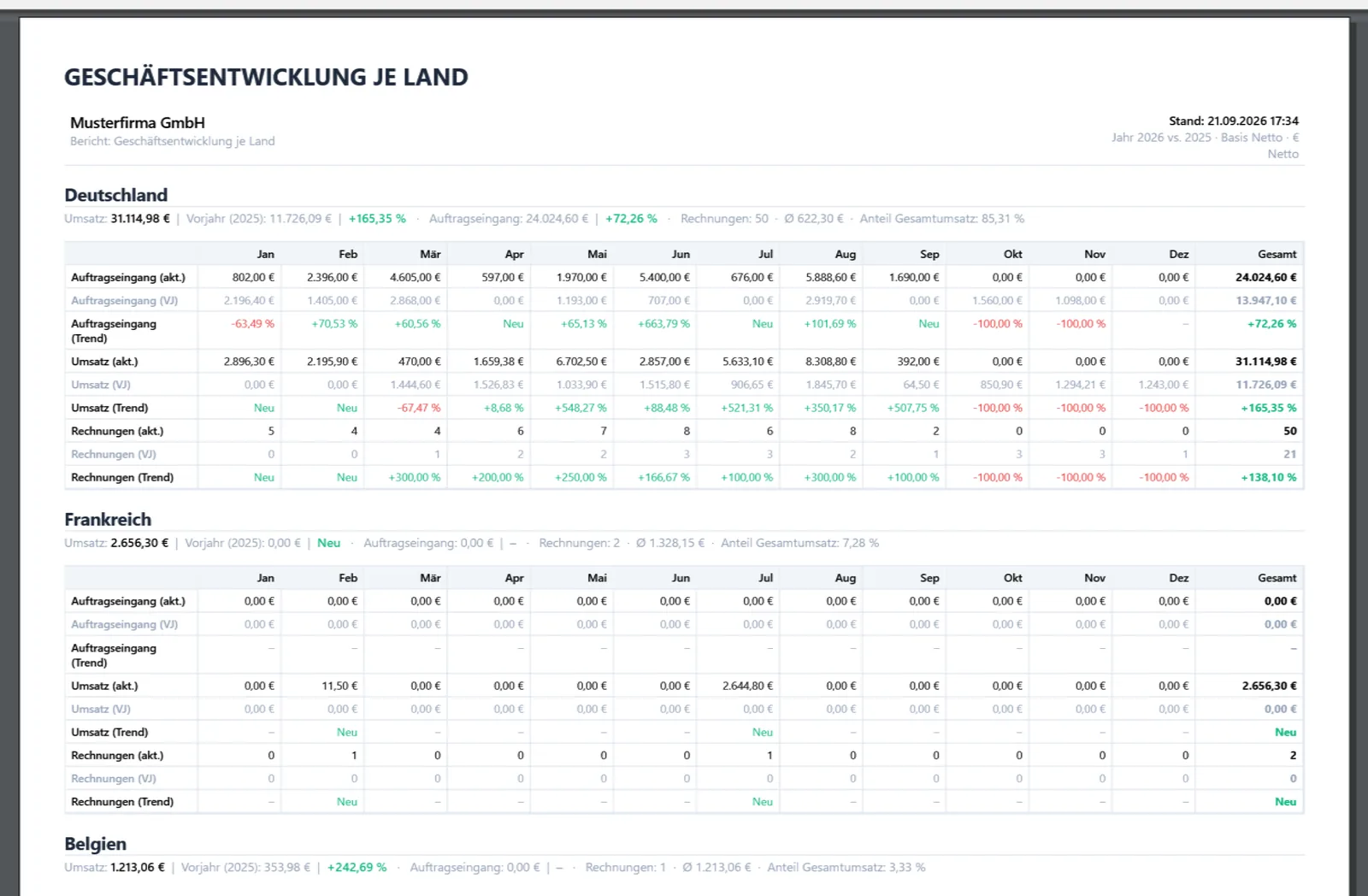
Task: Click 'Vorjahr (2025): 353,98 €' under Belgien
Action: (x=245, y=867)
